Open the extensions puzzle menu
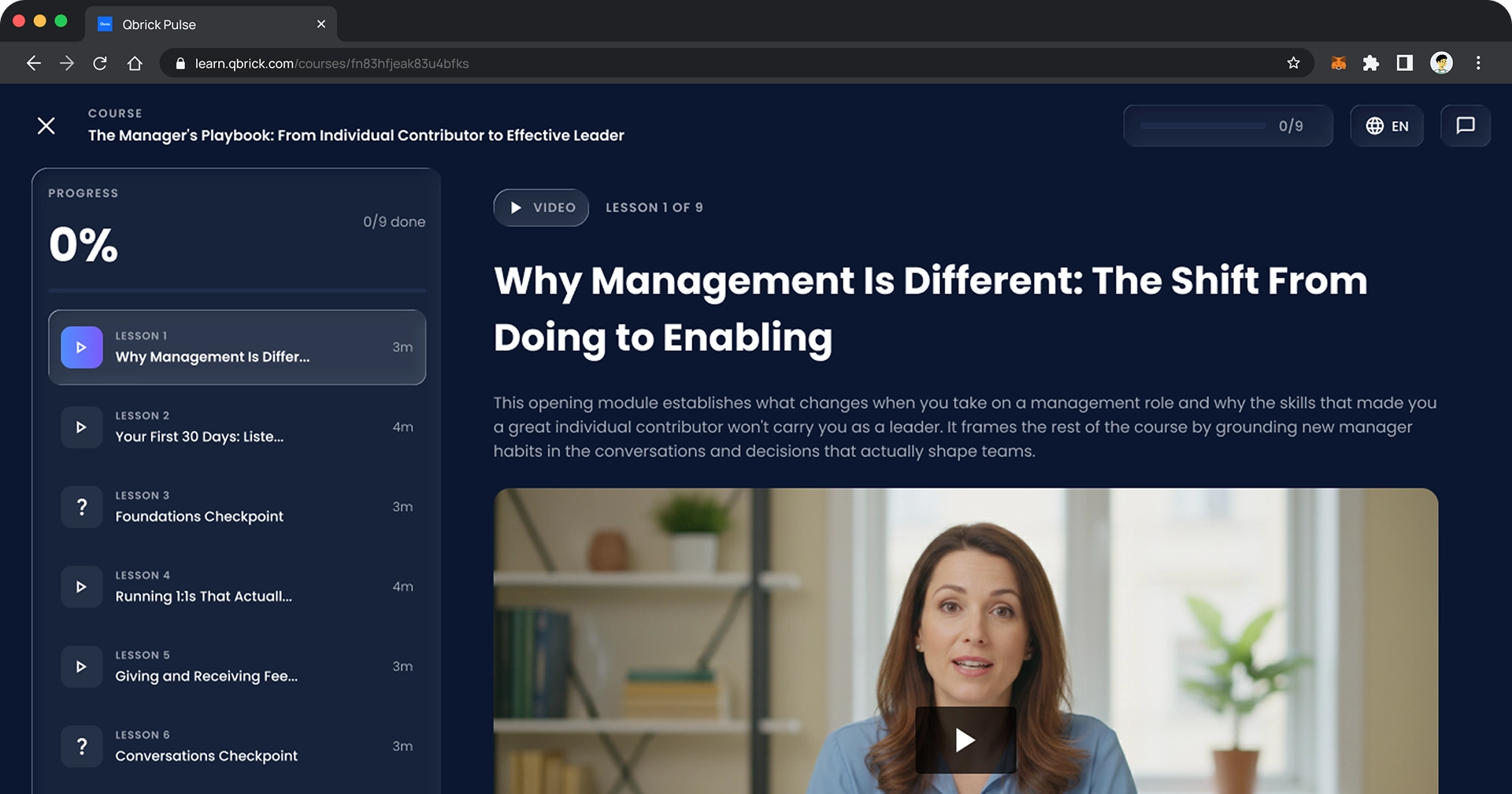 tap(1371, 63)
